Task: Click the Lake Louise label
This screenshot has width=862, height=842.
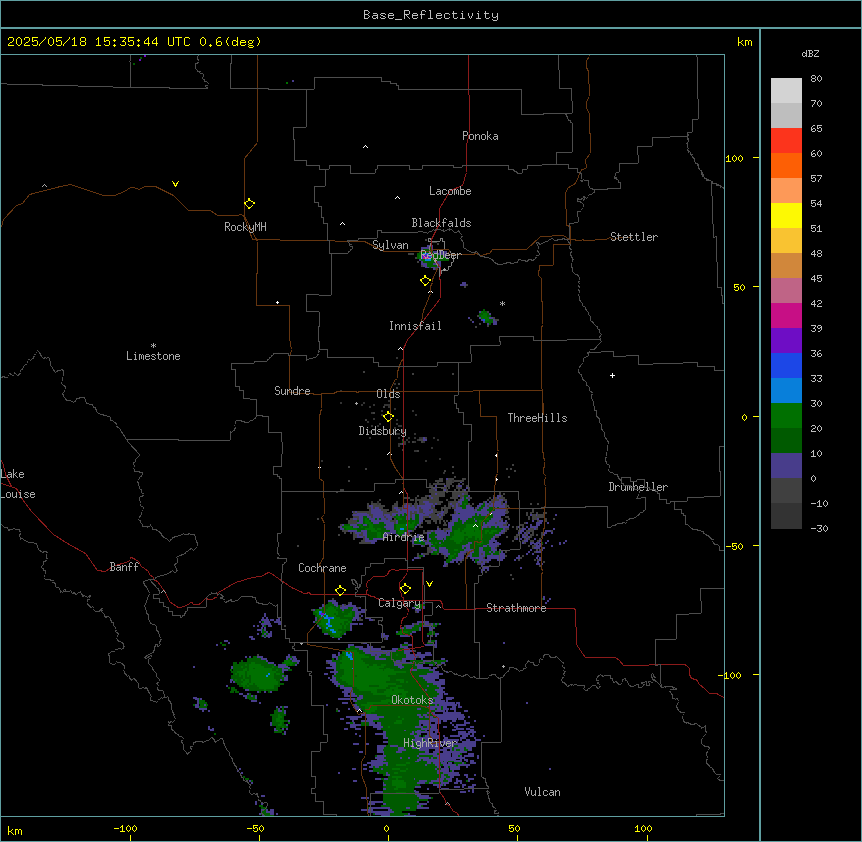Action: 18,484
